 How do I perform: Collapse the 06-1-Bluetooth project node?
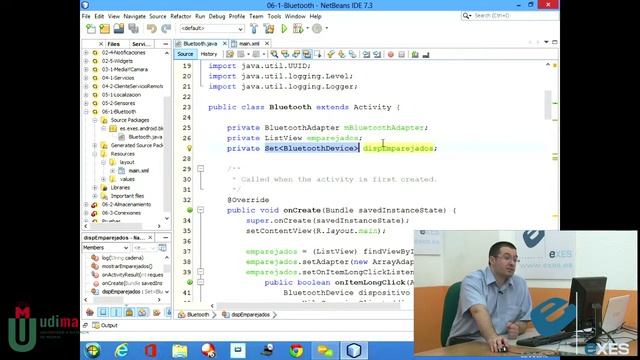pos(86,111)
